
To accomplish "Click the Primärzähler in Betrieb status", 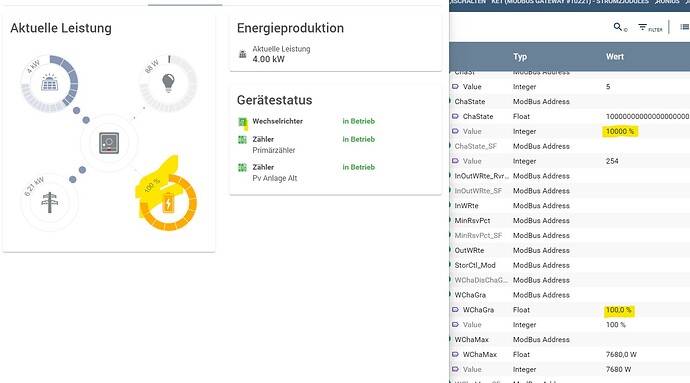I will (x=359, y=139).
